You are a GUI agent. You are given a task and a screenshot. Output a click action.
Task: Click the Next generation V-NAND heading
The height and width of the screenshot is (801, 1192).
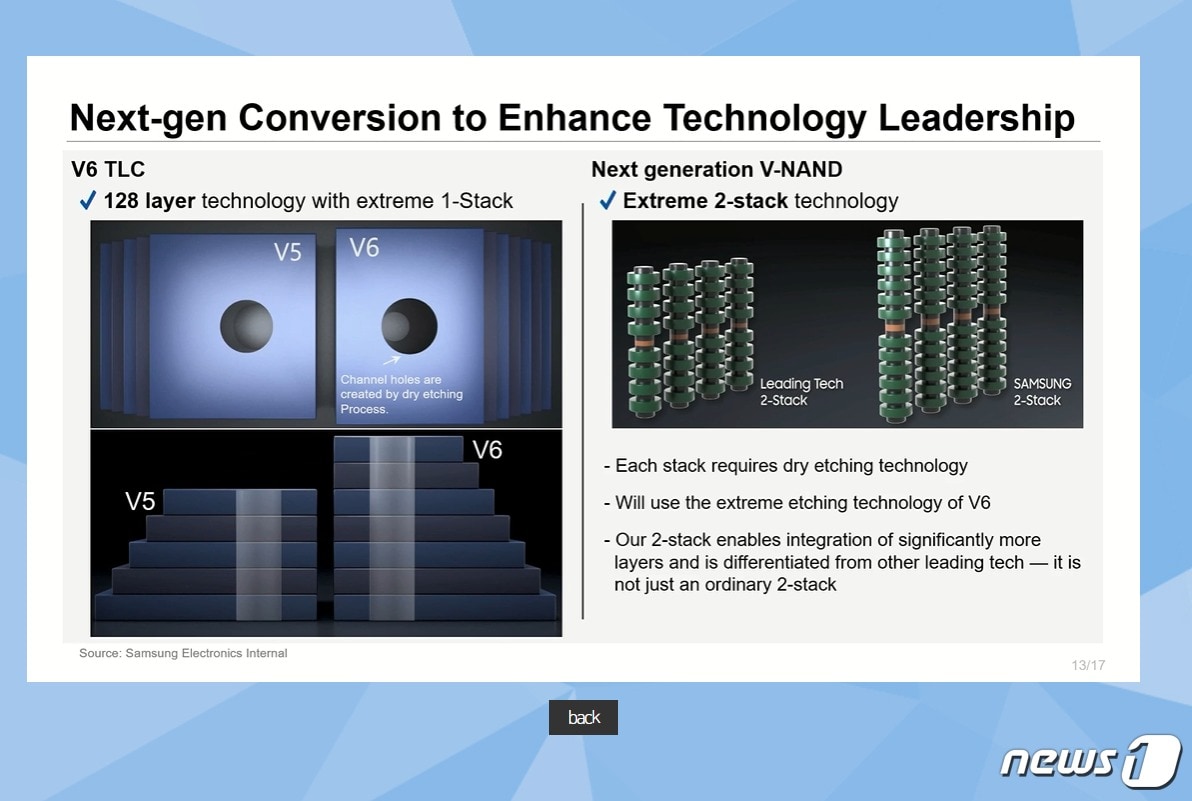tap(717, 169)
